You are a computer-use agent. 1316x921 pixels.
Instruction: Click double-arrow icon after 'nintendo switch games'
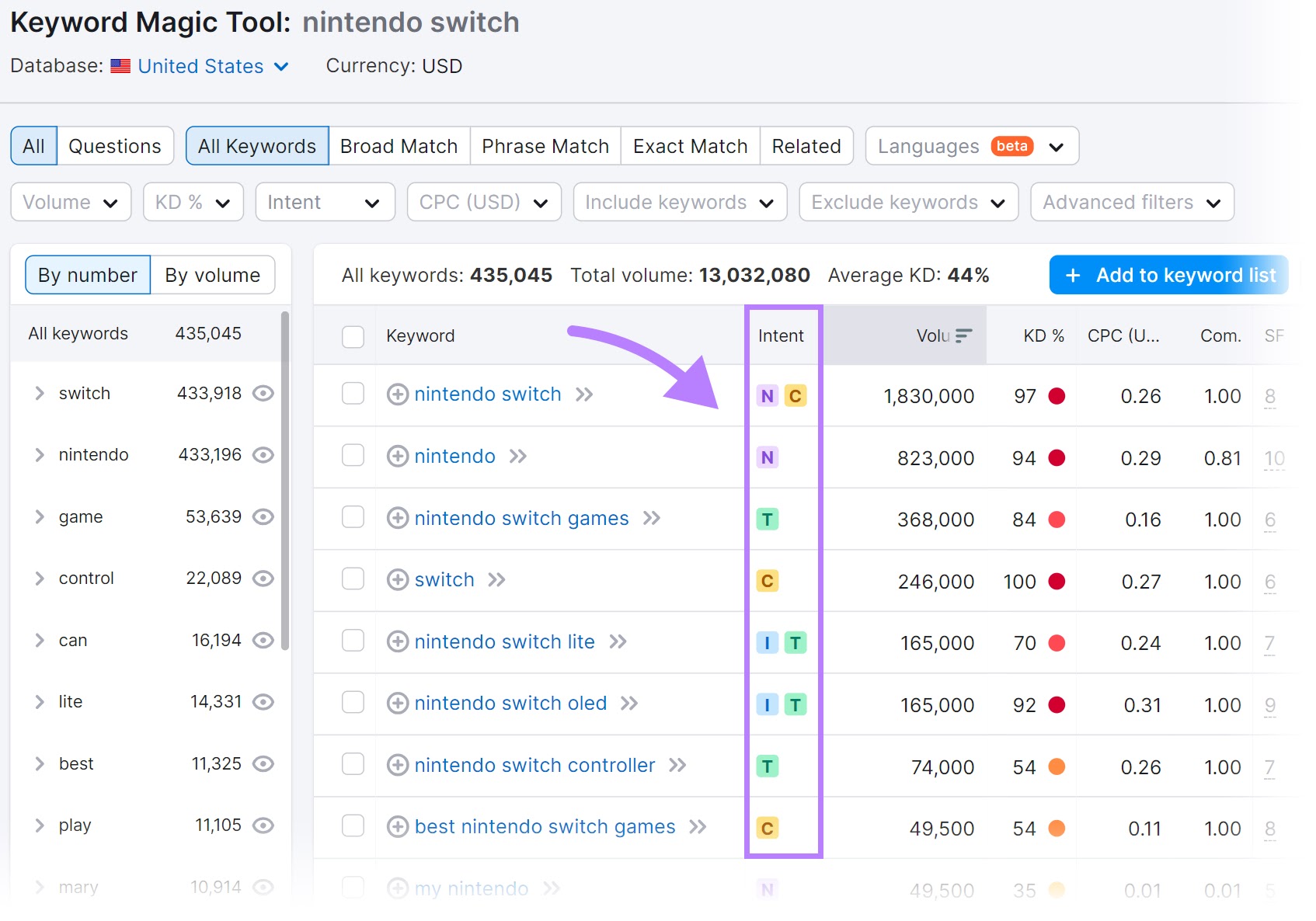click(x=652, y=518)
